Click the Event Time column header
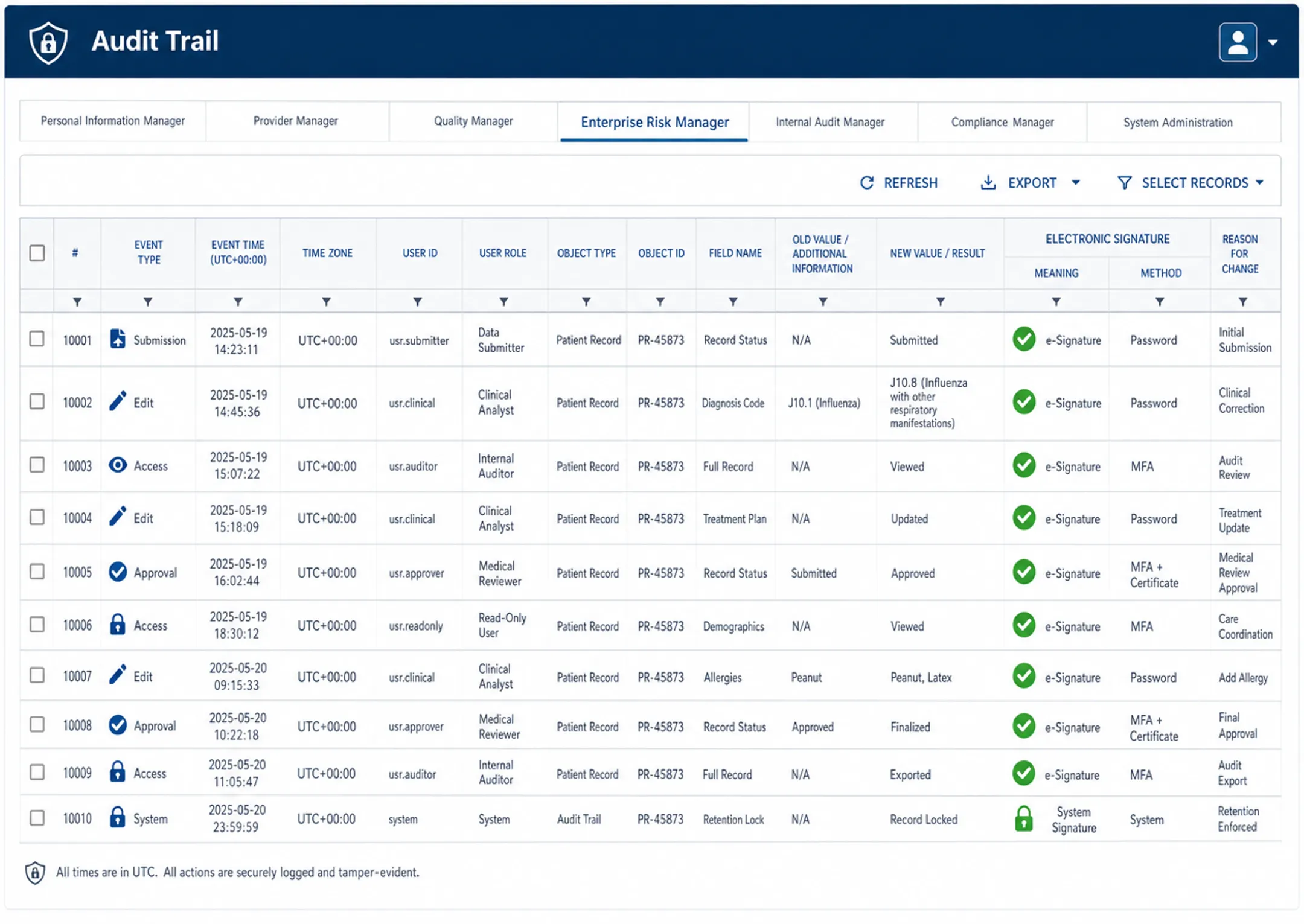This screenshot has height=924, width=1304. coord(238,253)
